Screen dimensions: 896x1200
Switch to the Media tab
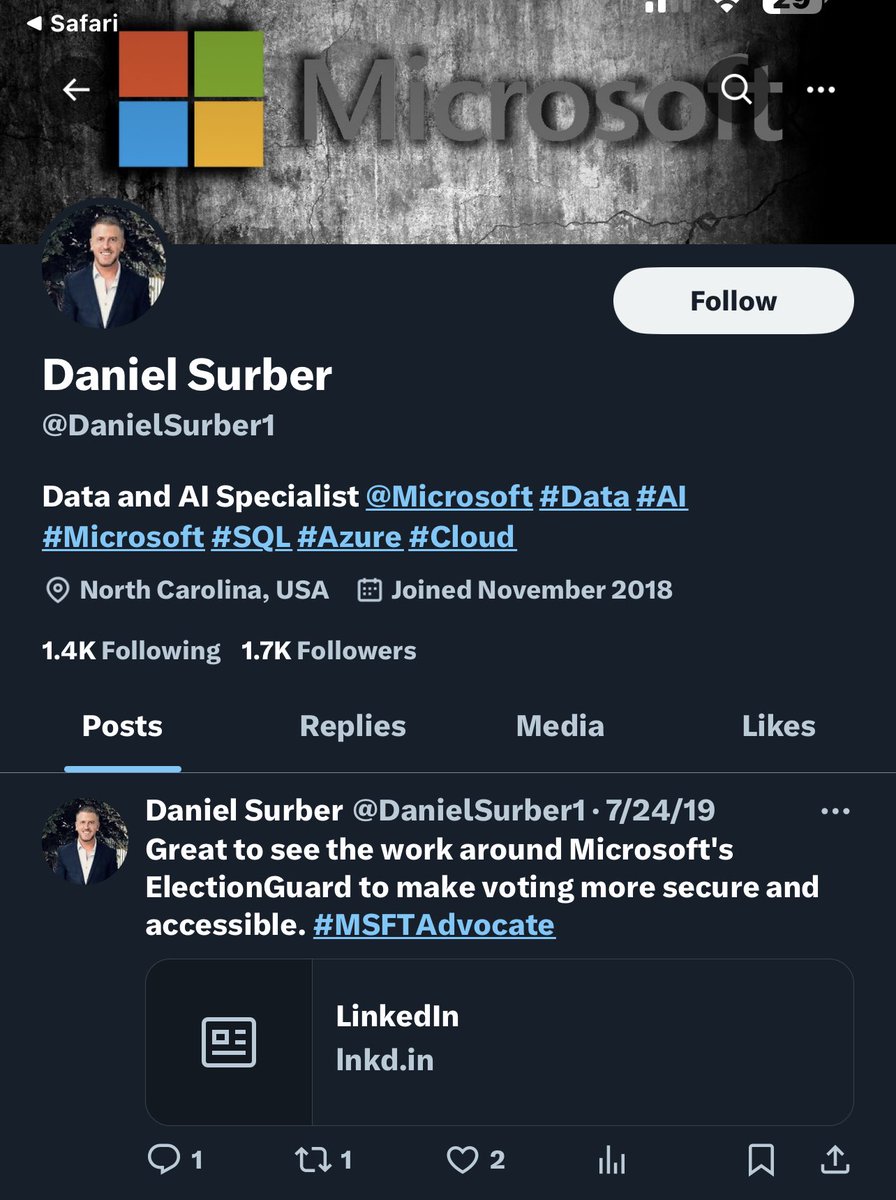coord(559,726)
